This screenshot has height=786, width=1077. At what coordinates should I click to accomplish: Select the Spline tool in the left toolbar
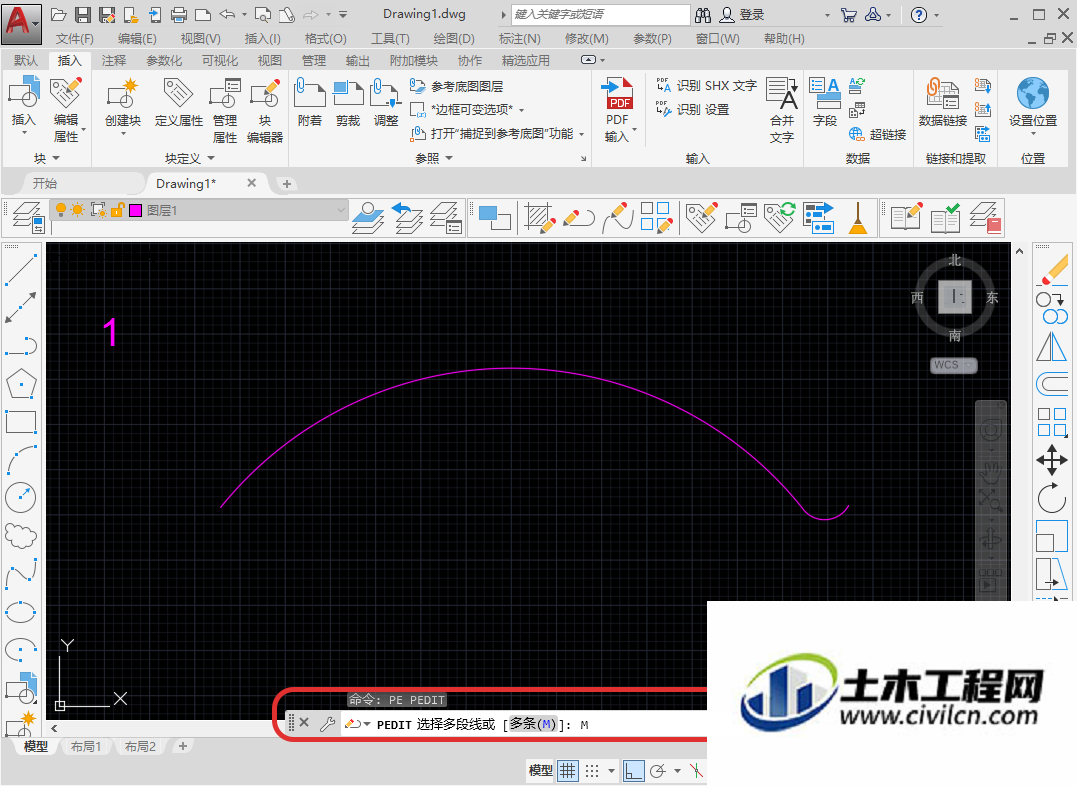tap(21, 574)
